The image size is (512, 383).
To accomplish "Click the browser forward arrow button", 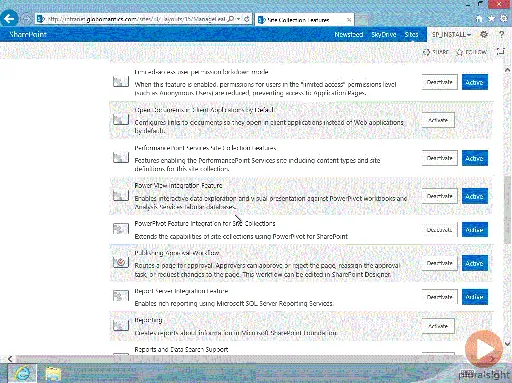I will (x=27, y=19).
